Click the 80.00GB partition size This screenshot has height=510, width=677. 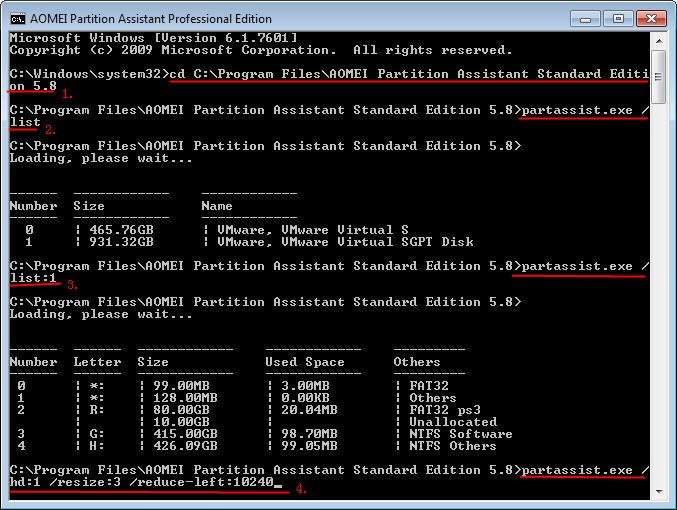pyautogui.click(x=181, y=410)
